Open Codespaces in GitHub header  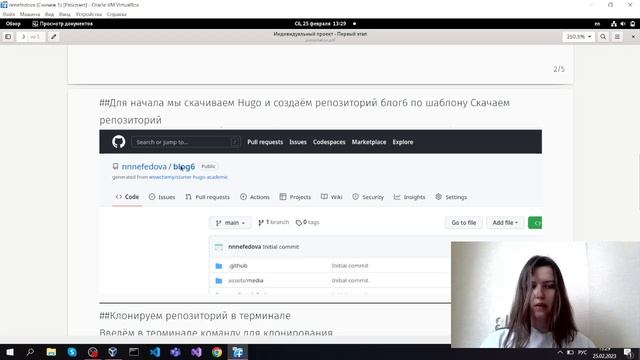tap(329, 142)
